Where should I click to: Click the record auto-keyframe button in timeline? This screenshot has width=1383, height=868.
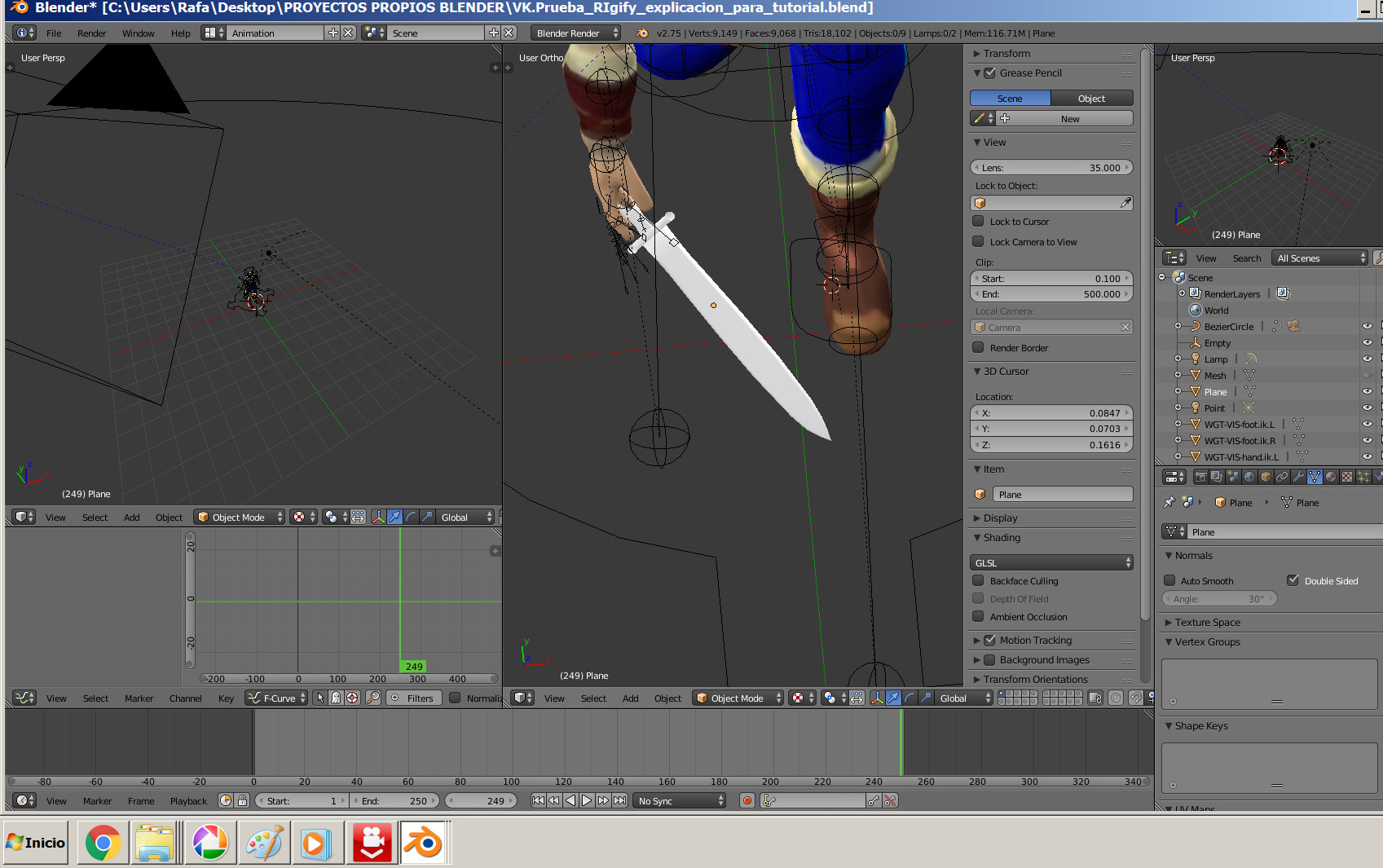point(747,801)
